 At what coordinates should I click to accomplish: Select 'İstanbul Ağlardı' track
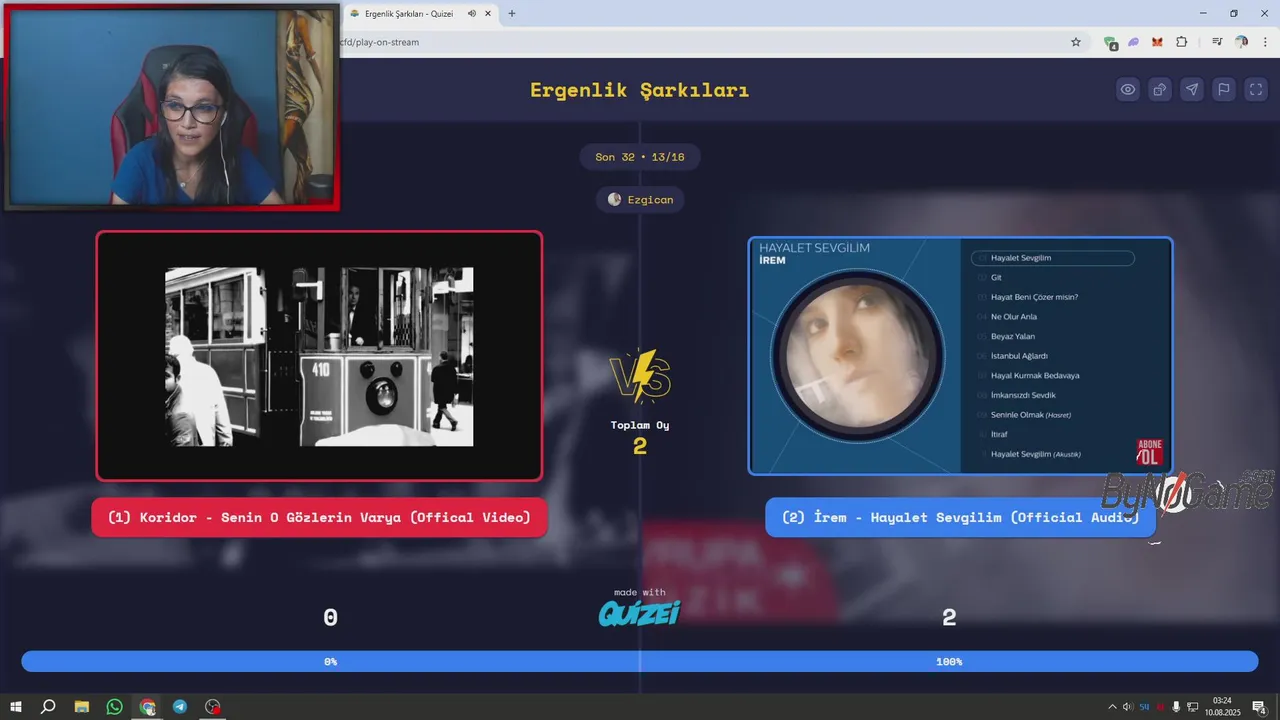(1019, 356)
